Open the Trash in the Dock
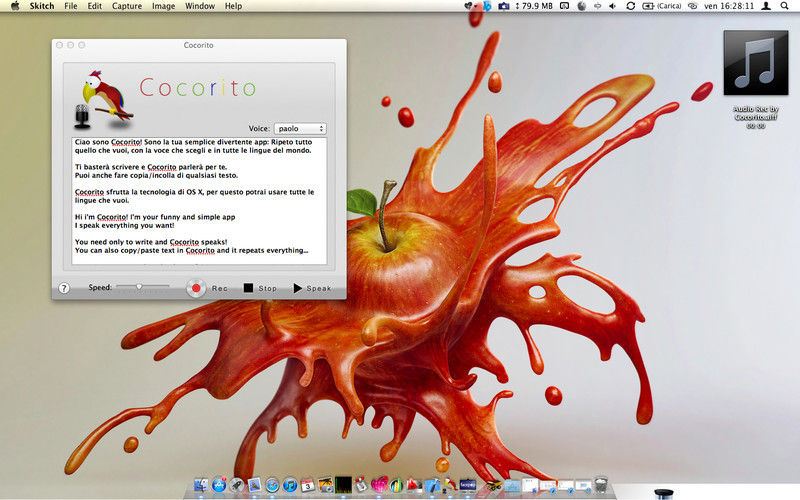 pos(601,485)
